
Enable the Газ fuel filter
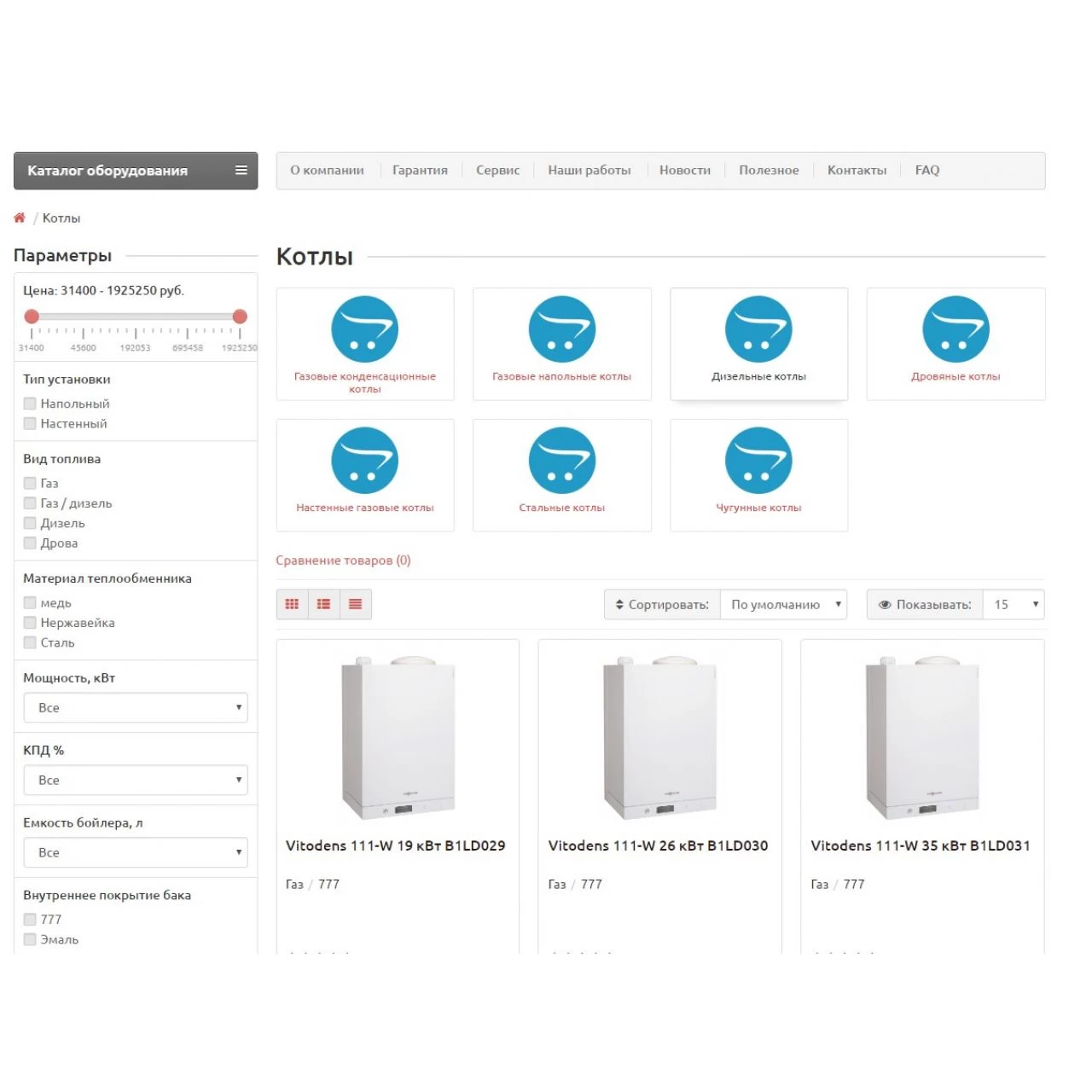tap(30, 483)
